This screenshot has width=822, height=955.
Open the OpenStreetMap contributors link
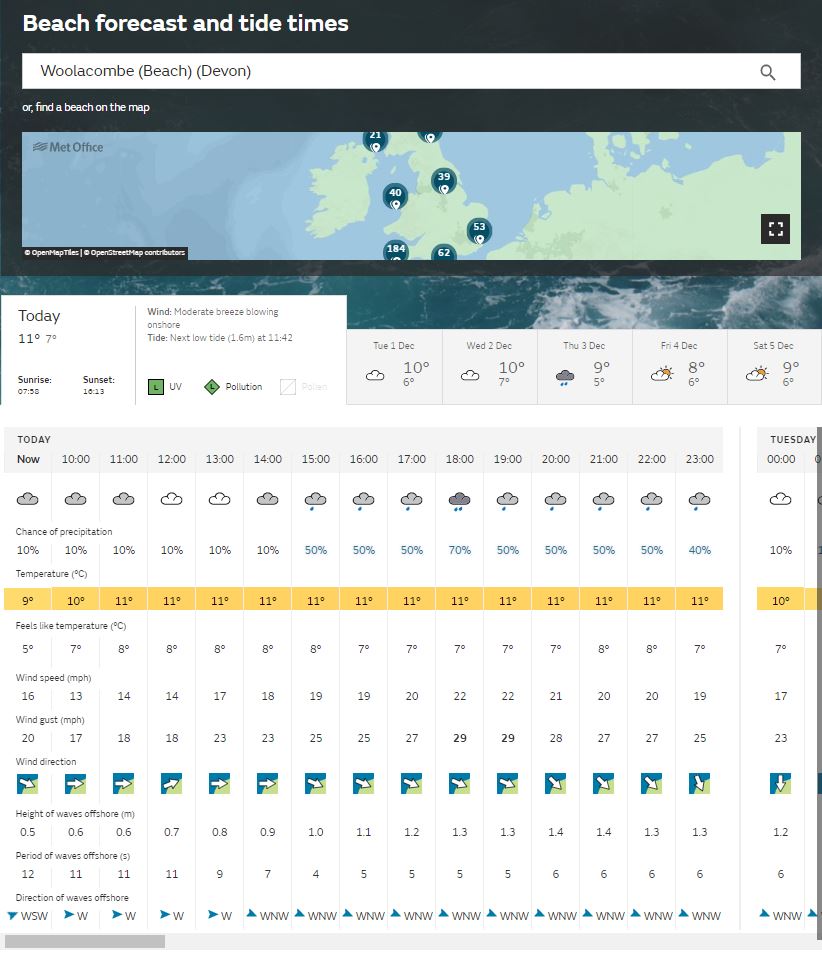click(135, 253)
